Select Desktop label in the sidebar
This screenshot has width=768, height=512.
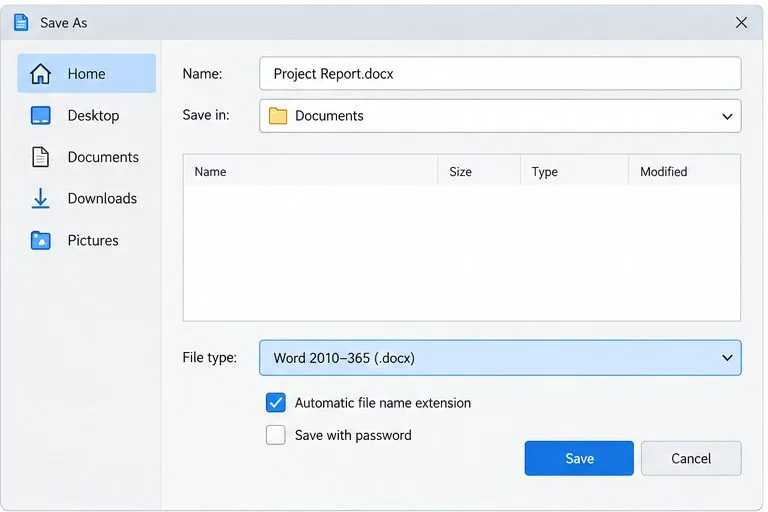93,116
